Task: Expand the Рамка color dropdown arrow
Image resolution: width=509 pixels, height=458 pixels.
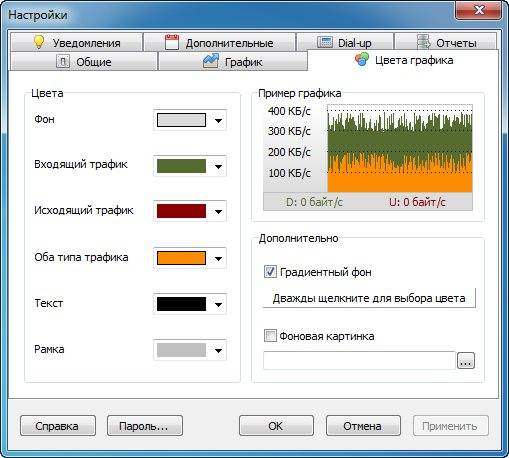Action: 218,350
